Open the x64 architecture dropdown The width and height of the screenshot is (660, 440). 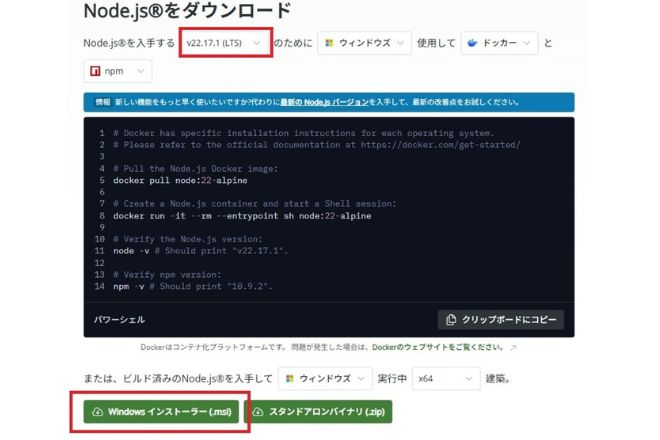coord(446,379)
